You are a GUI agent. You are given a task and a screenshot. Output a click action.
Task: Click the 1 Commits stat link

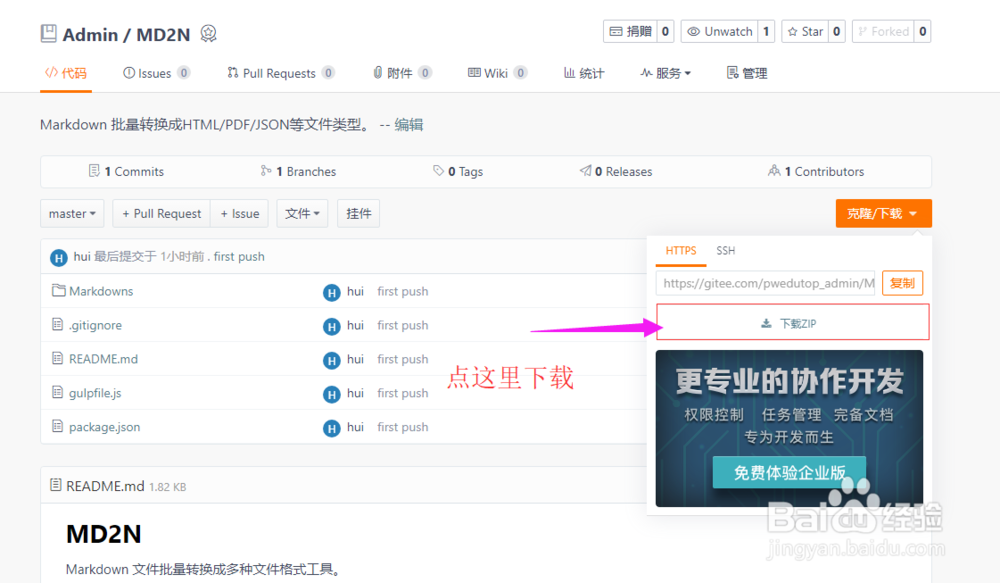pos(126,171)
